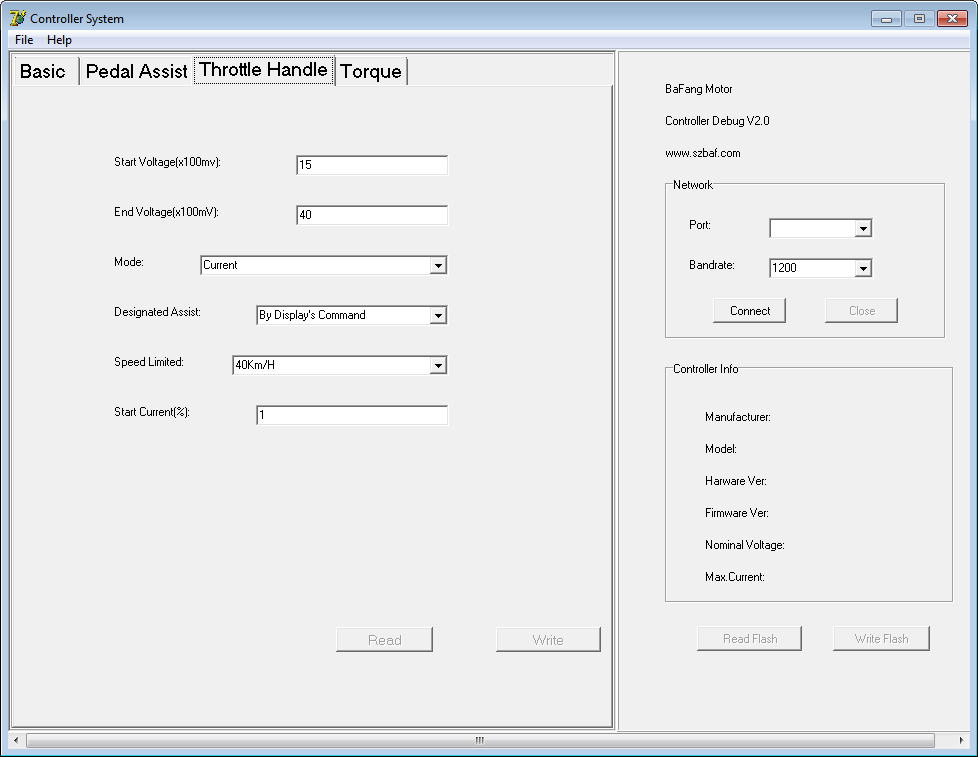Viewport: 978px width, 757px height.
Task: Click the horizontal scrollbar at the bottom
Action: pos(479,741)
